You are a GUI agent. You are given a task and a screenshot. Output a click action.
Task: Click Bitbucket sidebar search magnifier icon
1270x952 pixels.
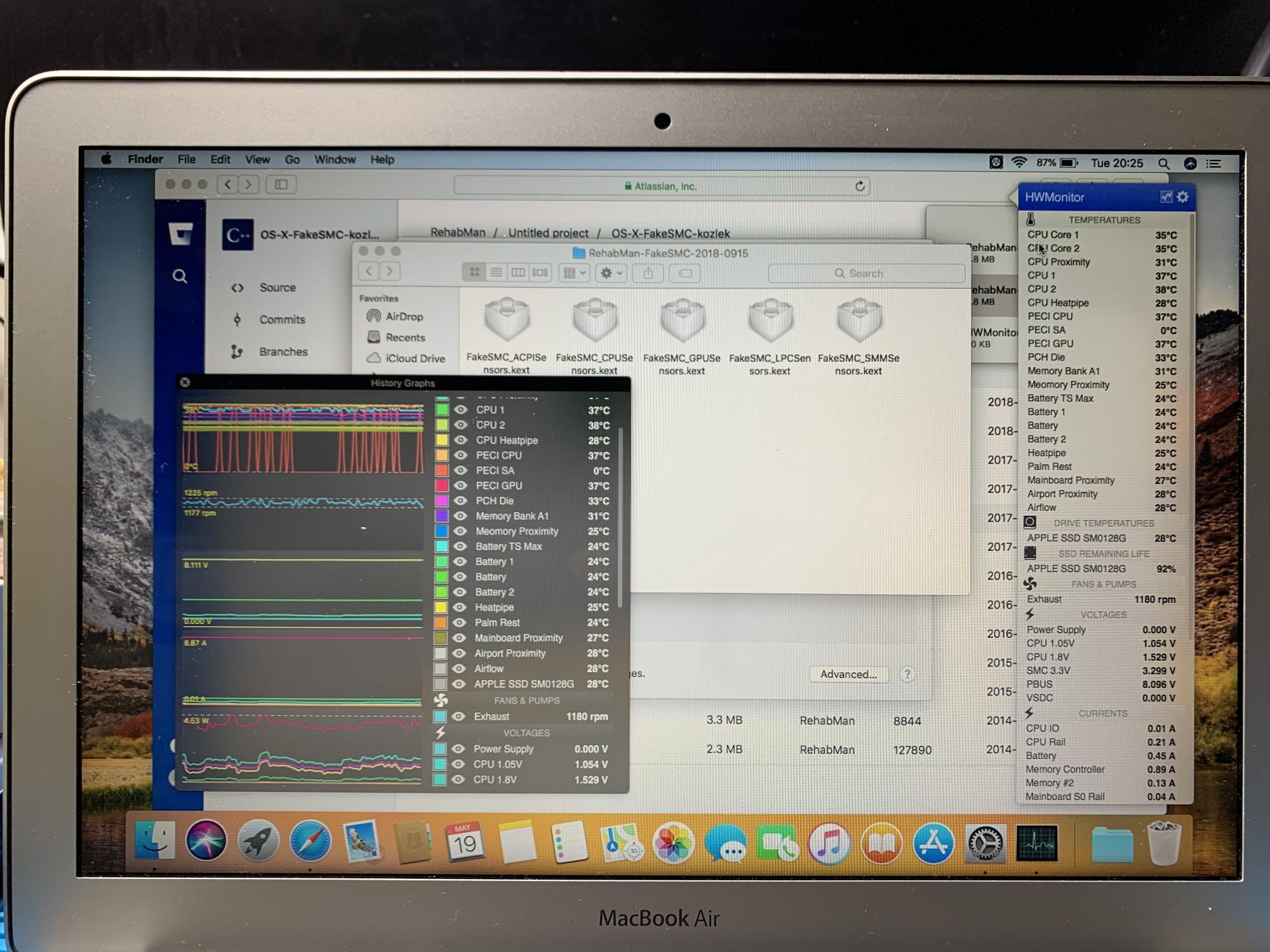click(x=180, y=276)
